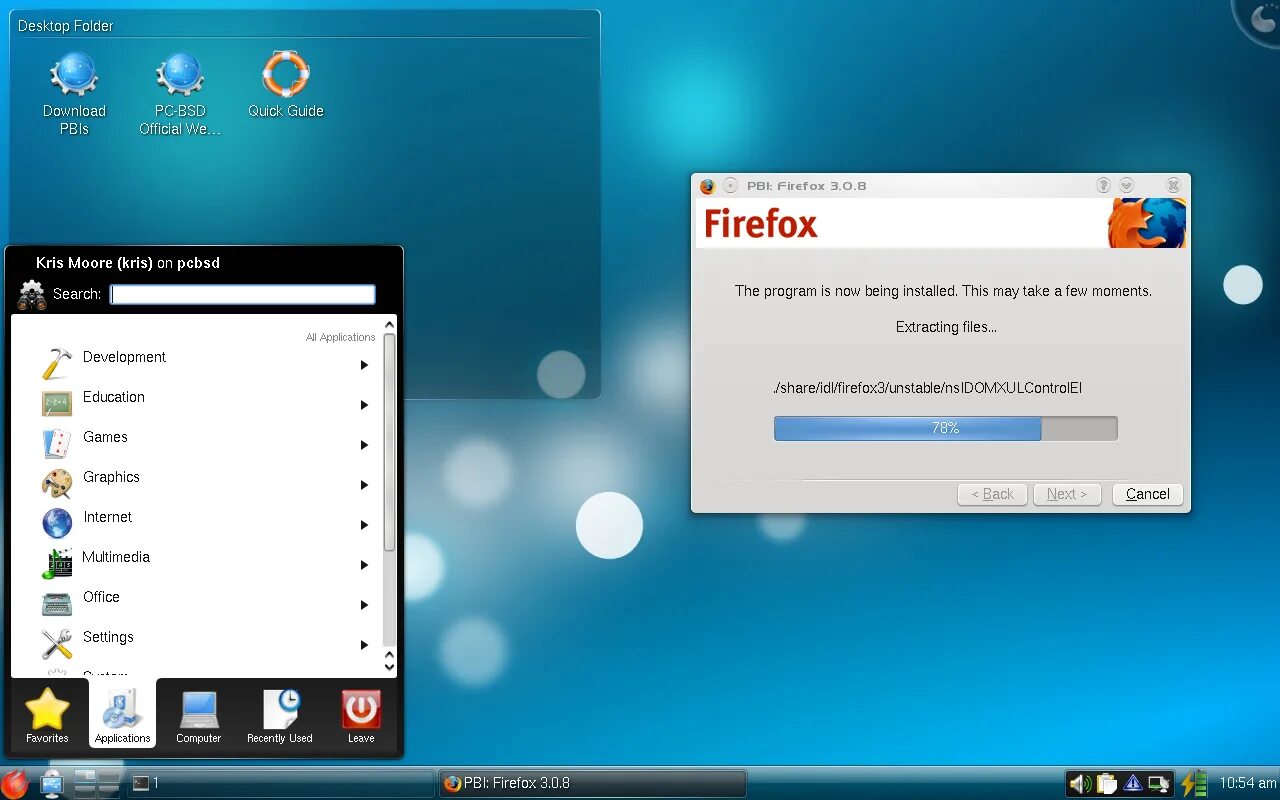
Task: Open the Leave tab
Action: click(361, 715)
